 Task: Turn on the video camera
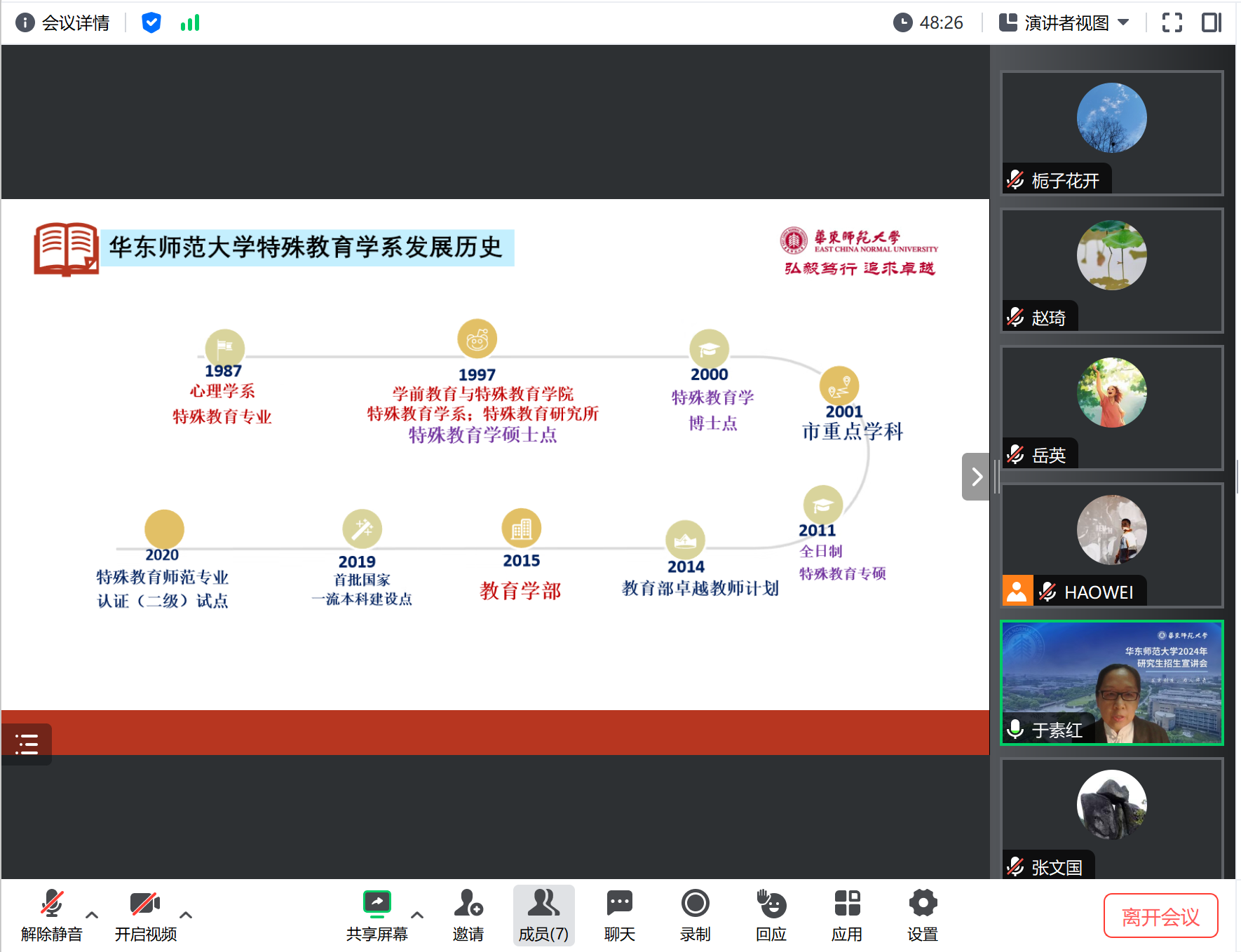click(x=145, y=916)
